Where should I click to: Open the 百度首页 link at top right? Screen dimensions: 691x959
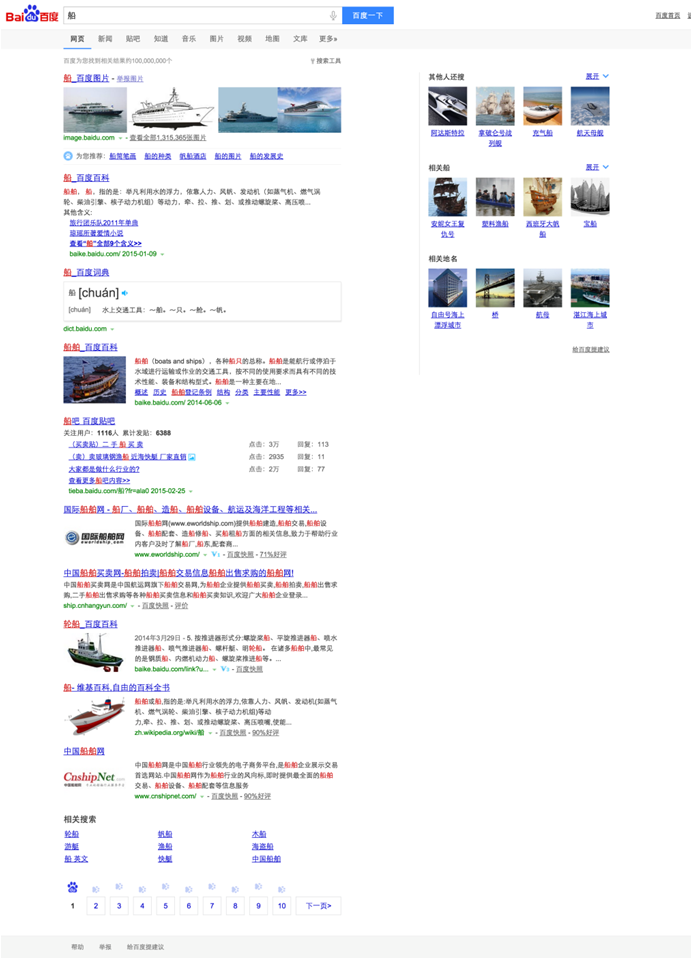pyautogui.click(x=667, y=15)
